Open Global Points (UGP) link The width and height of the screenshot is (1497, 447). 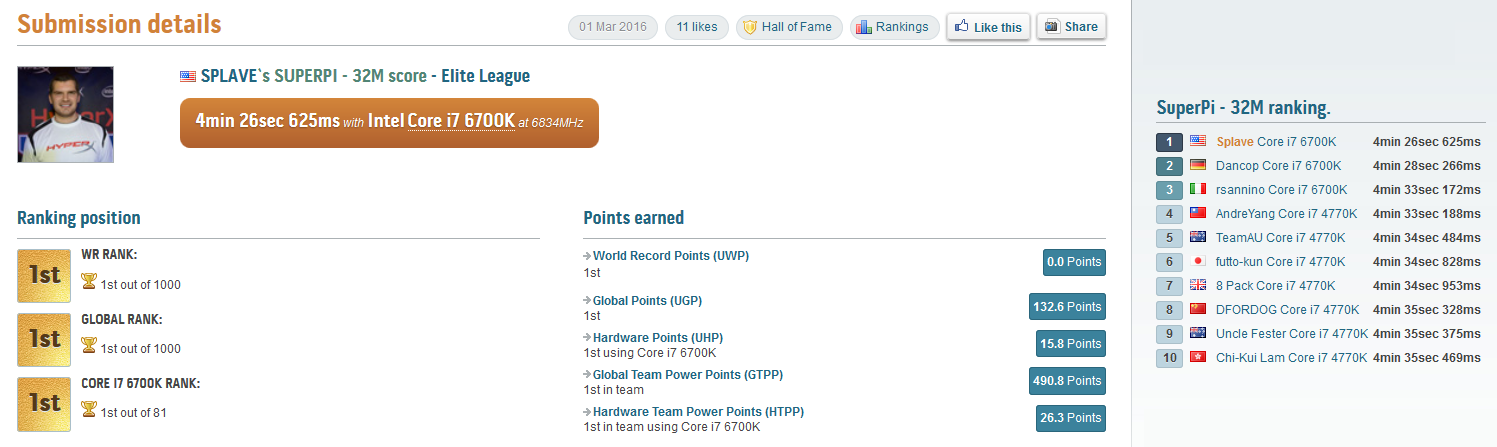[647, 300]
